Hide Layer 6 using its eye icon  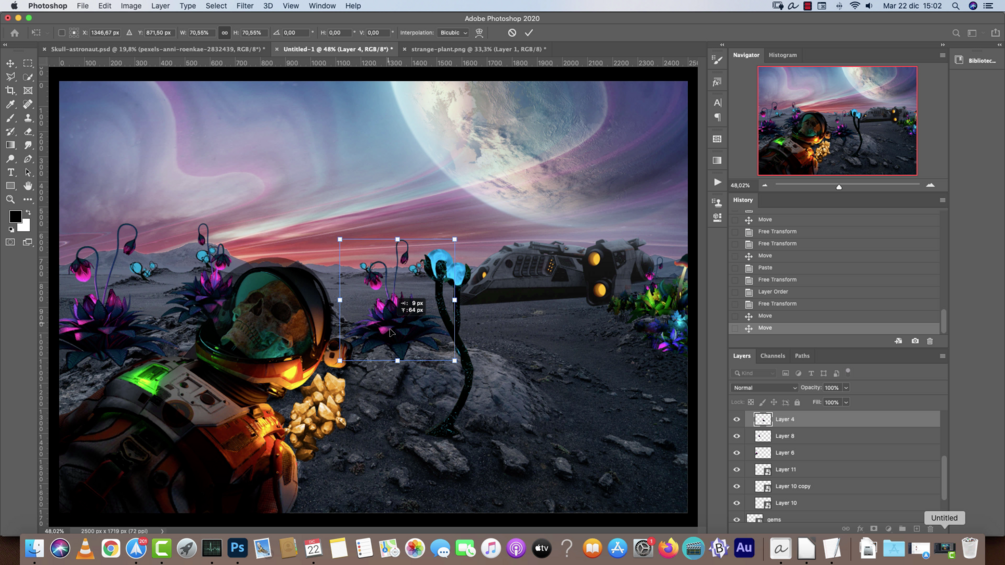point(736,453)
